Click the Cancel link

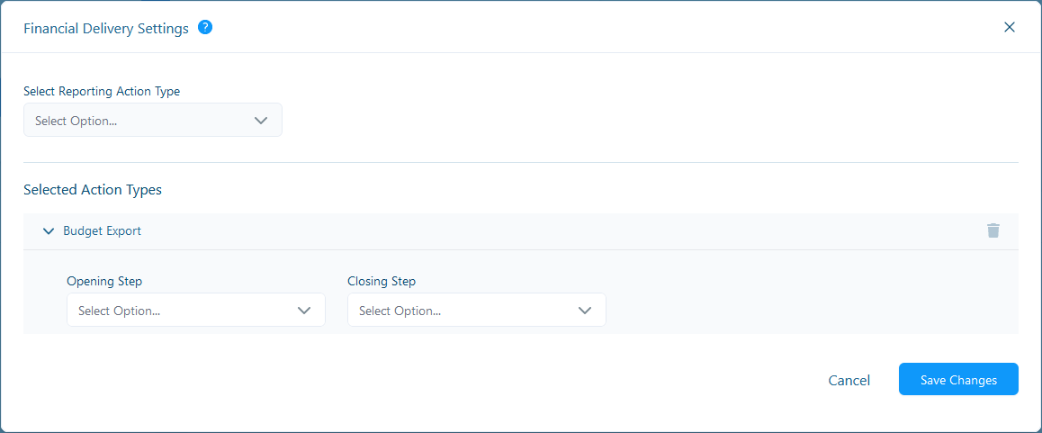pyautogui.click(x=849, y=381)
